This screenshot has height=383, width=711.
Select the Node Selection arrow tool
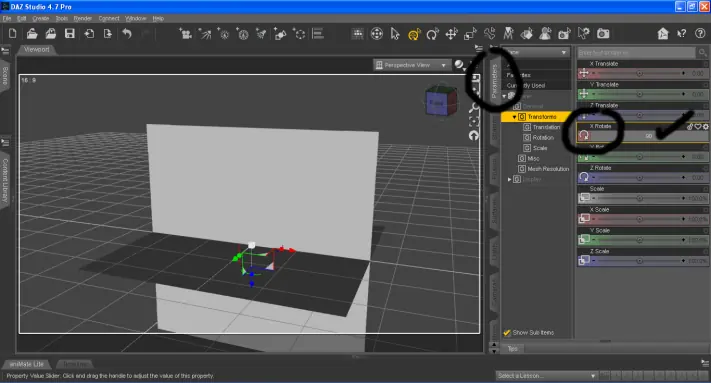tap(395, 34)
